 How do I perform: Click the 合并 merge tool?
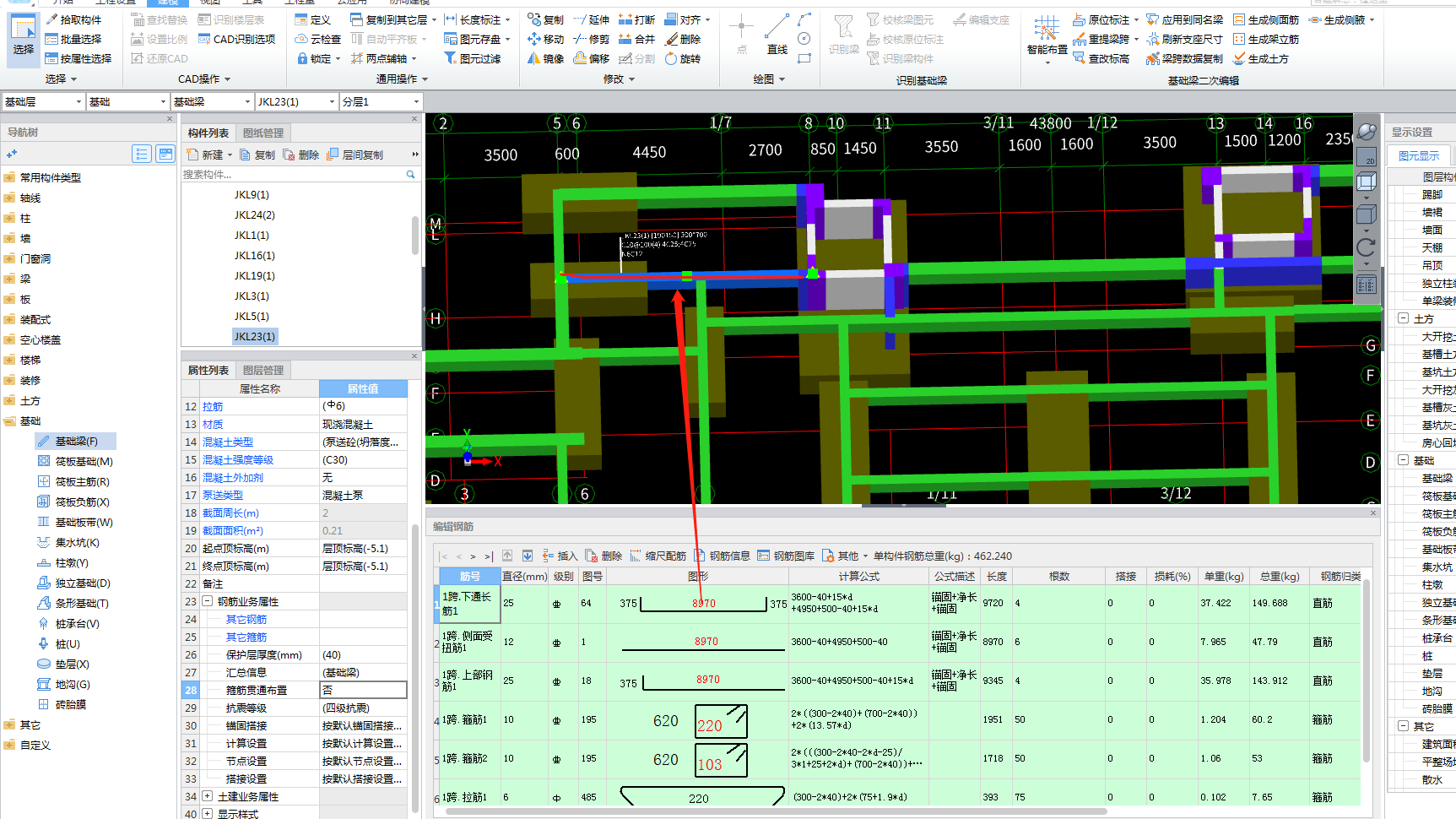636,39
